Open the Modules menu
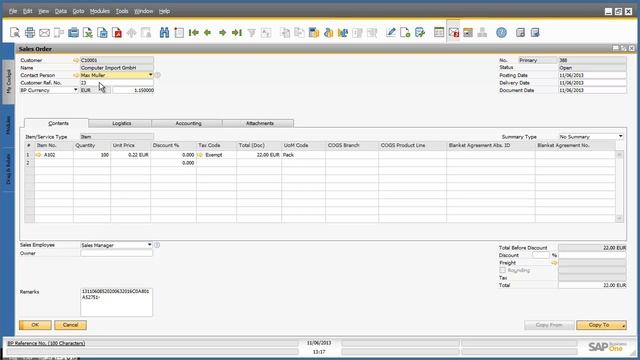Viewport: 640px width, 360px height. [100, 11]
